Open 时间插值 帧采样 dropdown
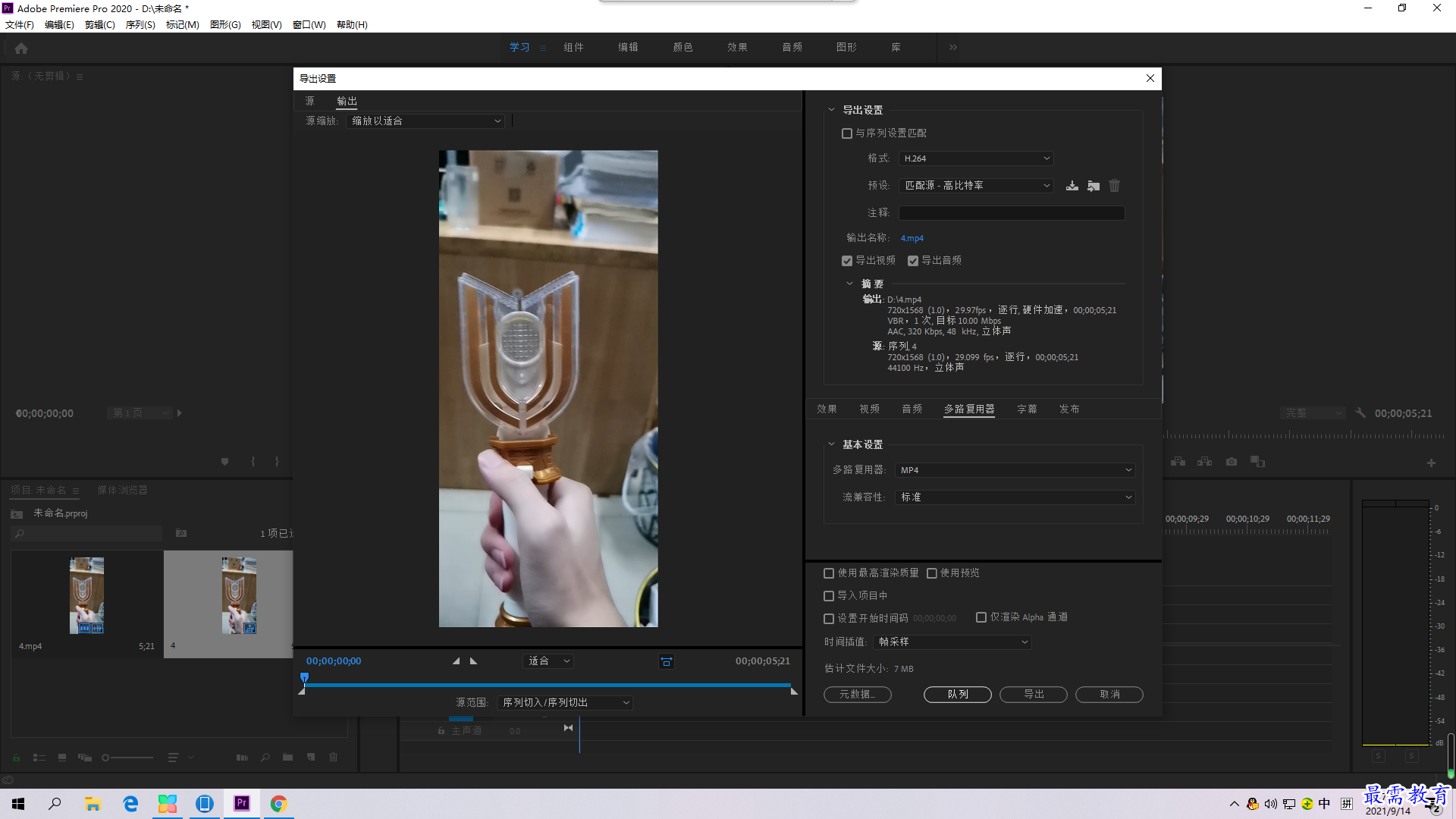1456x819 pixels. tap(952, 642)
